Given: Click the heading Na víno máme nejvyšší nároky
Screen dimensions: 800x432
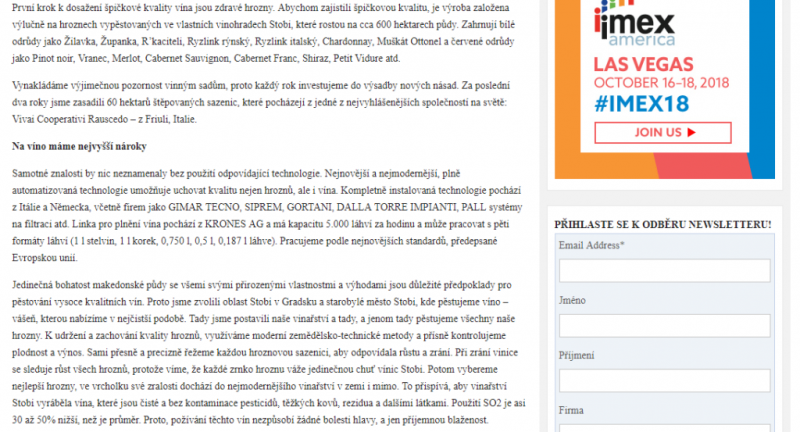Looking at the screenshot, I should tap(80, 146).
